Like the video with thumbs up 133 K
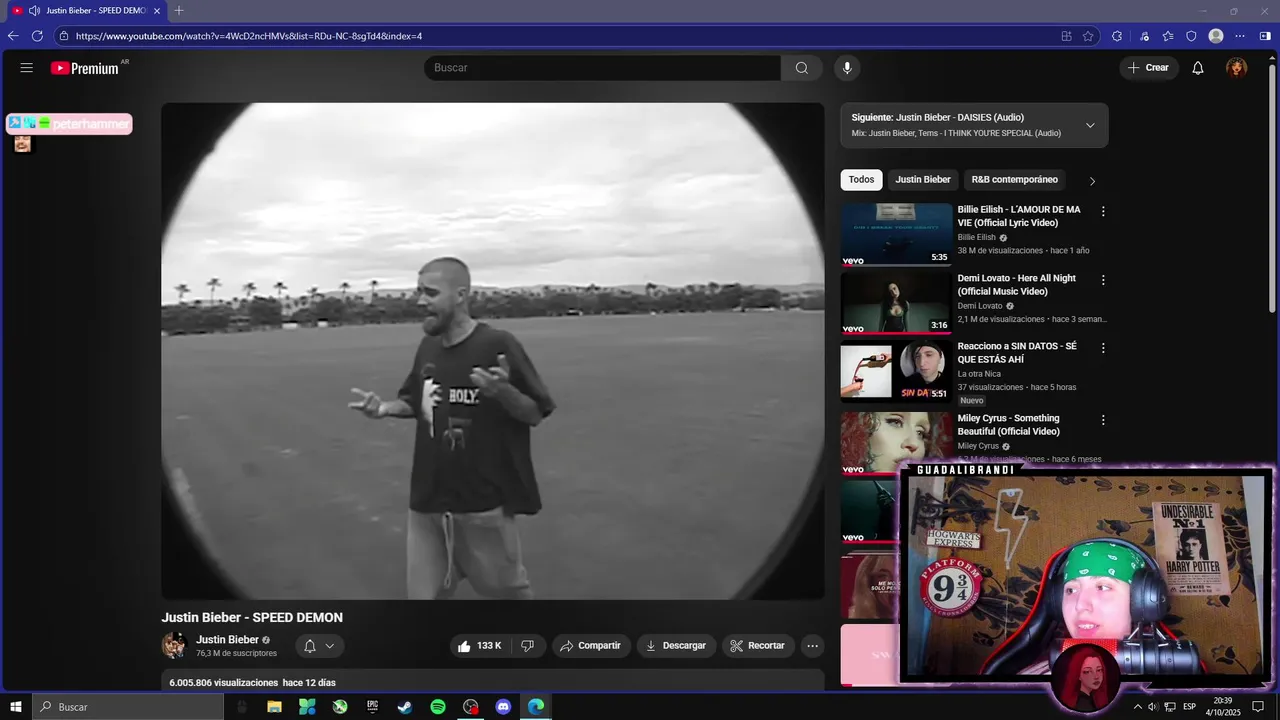 480,646
